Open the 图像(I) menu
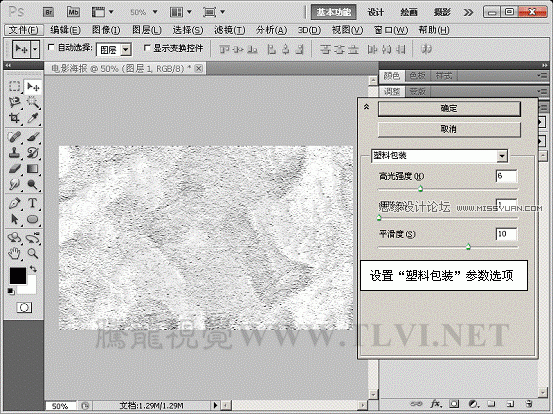This screenshot has height=414, width=553. (106, 30)
